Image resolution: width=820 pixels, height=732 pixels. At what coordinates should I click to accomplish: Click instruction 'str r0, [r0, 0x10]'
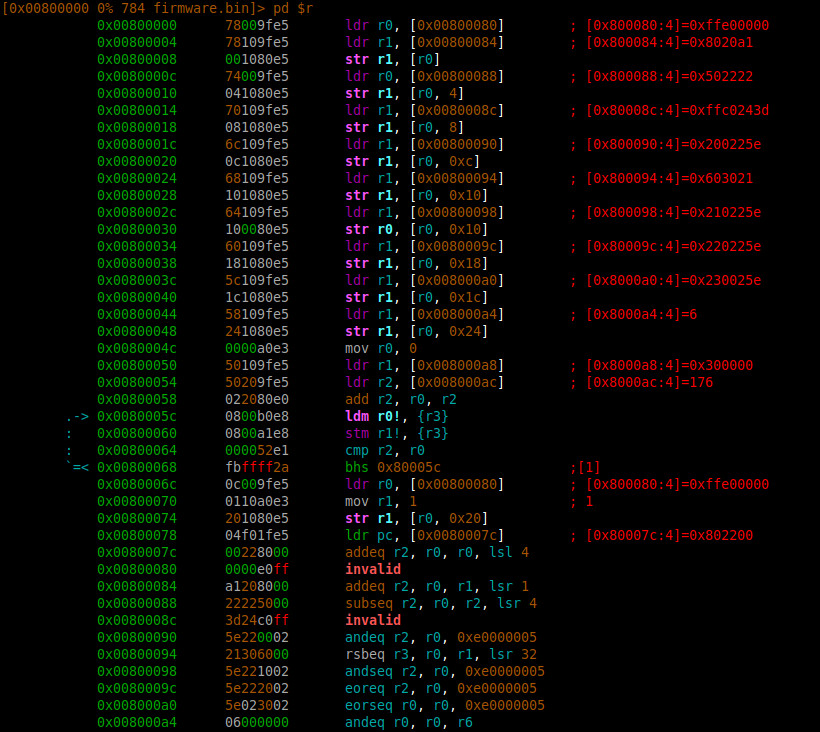pyautogui.click(x=416, y=230)
